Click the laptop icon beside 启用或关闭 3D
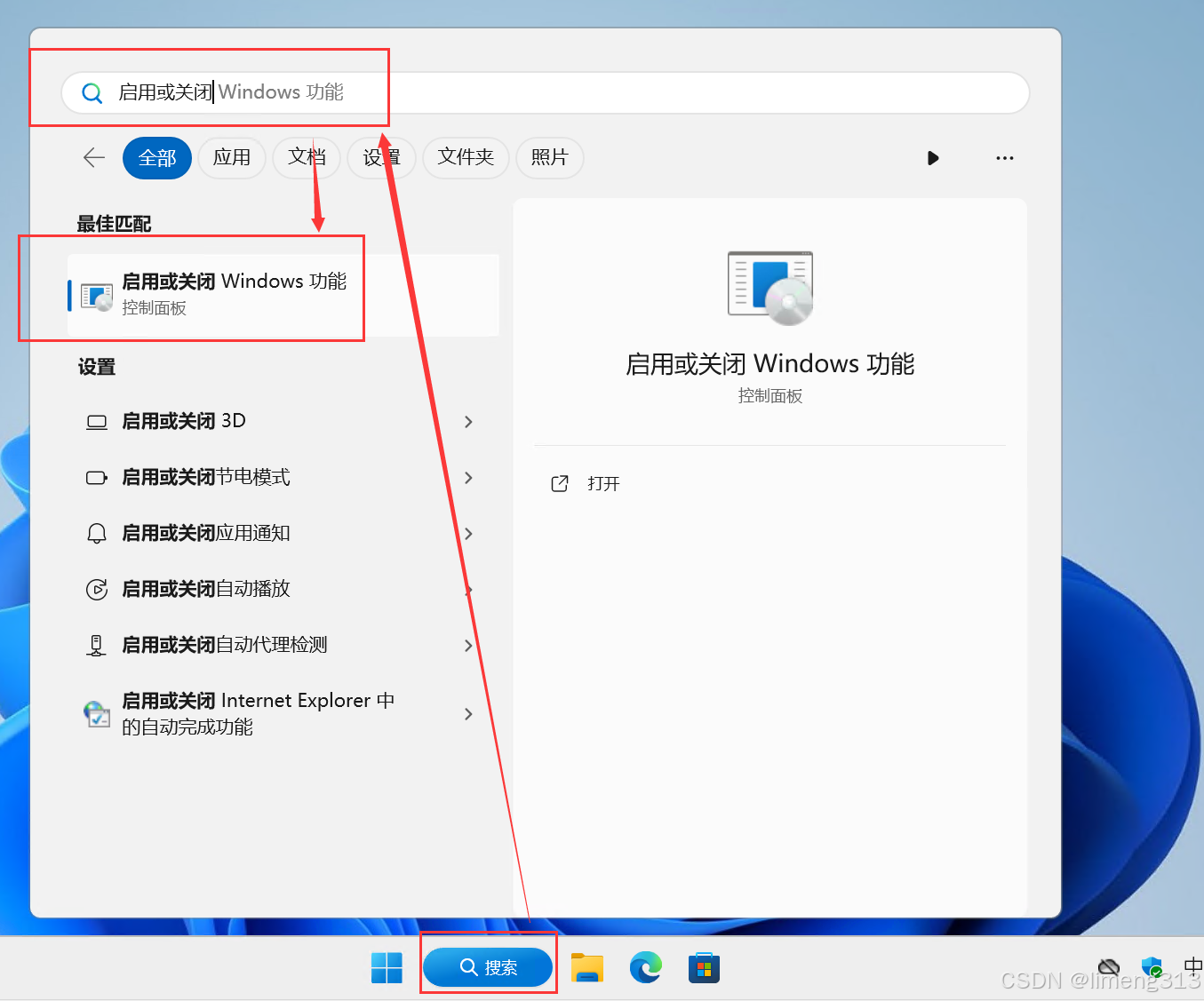Screen dimensions: 1204x1001 click(x=97, y=422)
